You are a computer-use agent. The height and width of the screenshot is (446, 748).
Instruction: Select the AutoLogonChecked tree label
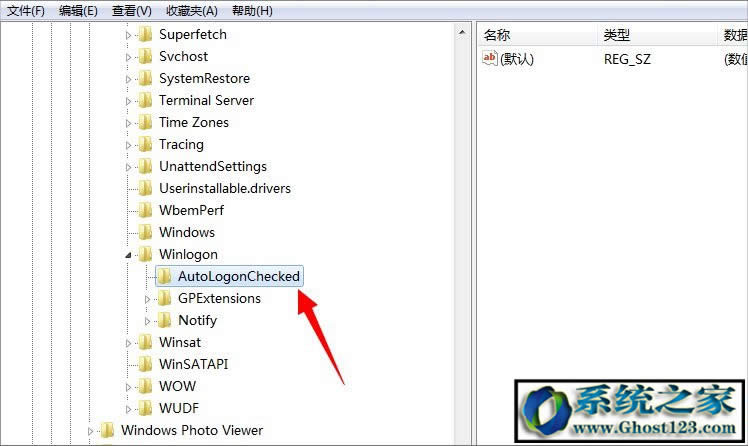click(239, 276)
